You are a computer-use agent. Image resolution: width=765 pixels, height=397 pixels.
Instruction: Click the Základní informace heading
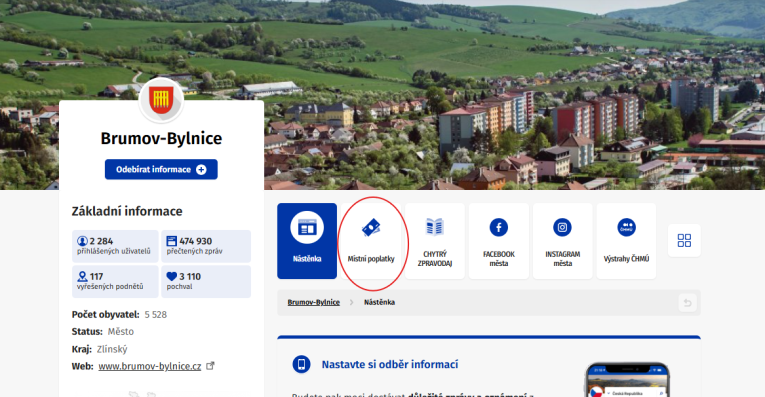click(127, 211)
